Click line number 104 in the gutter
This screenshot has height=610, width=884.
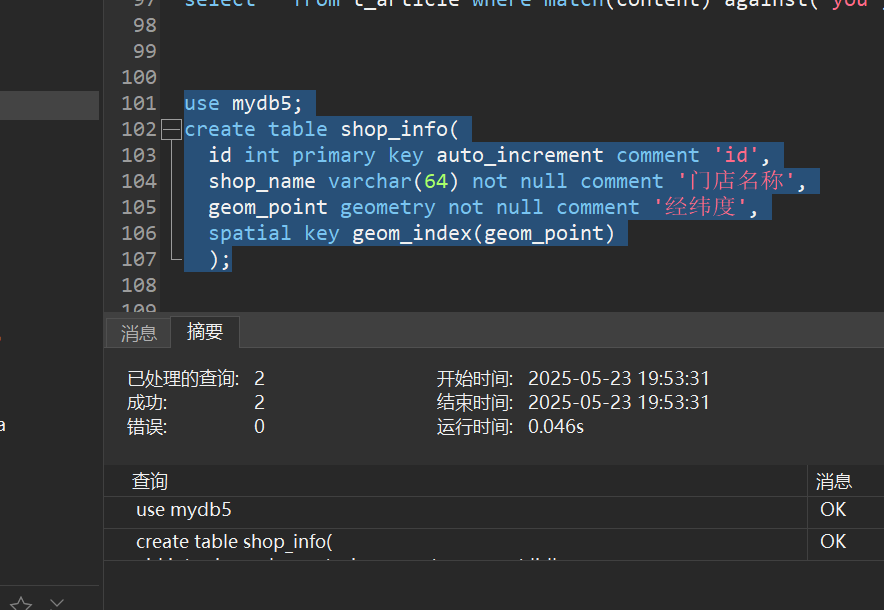tap(139, 182)
